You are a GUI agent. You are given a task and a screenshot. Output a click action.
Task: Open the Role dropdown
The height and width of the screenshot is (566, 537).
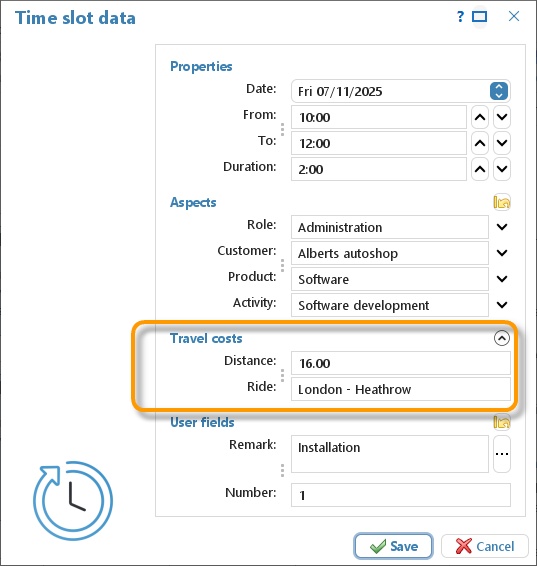point(502,227)
